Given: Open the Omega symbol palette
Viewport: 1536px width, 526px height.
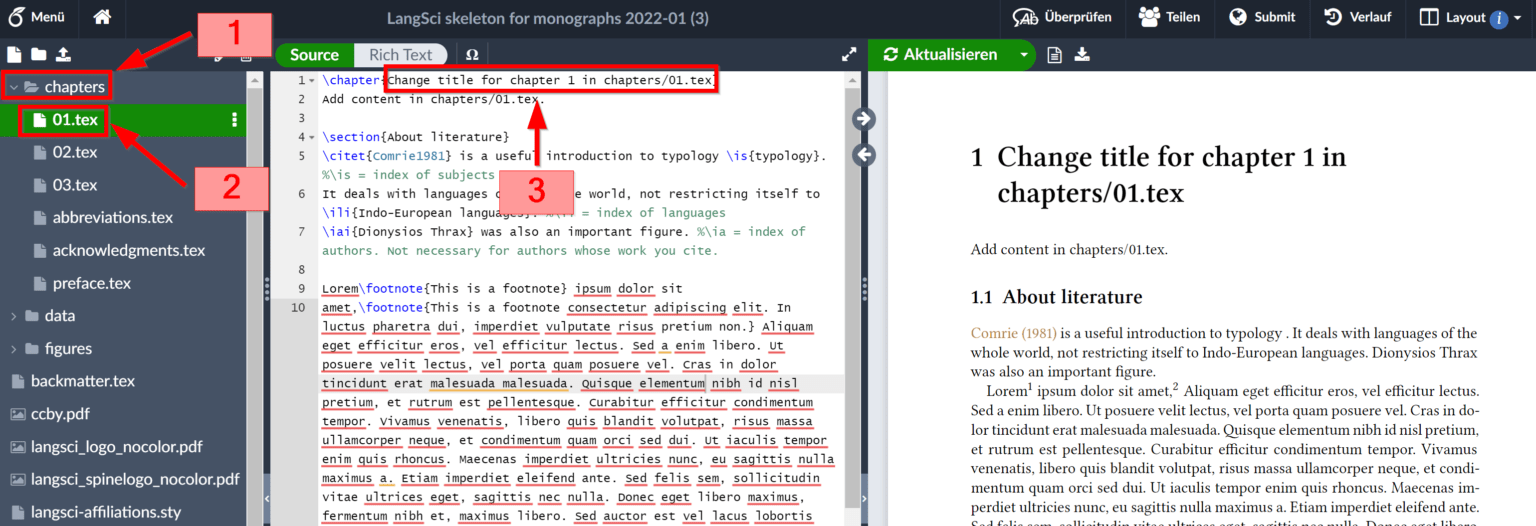Looking at the screenshot, I should tap(472, 55).
